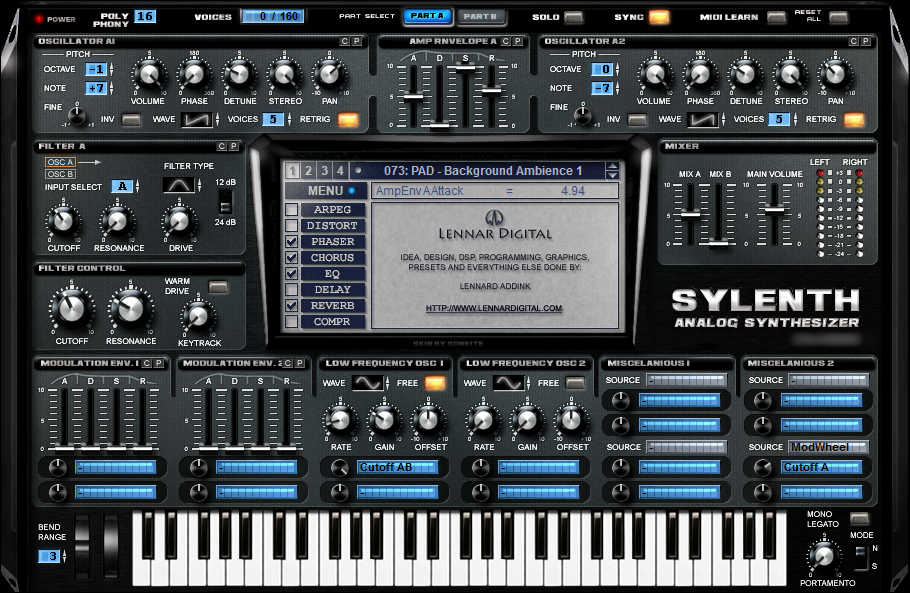Click Filter A Cutoff knob
This screenshot has height=593, width=910.
click(x=63, y=221)
